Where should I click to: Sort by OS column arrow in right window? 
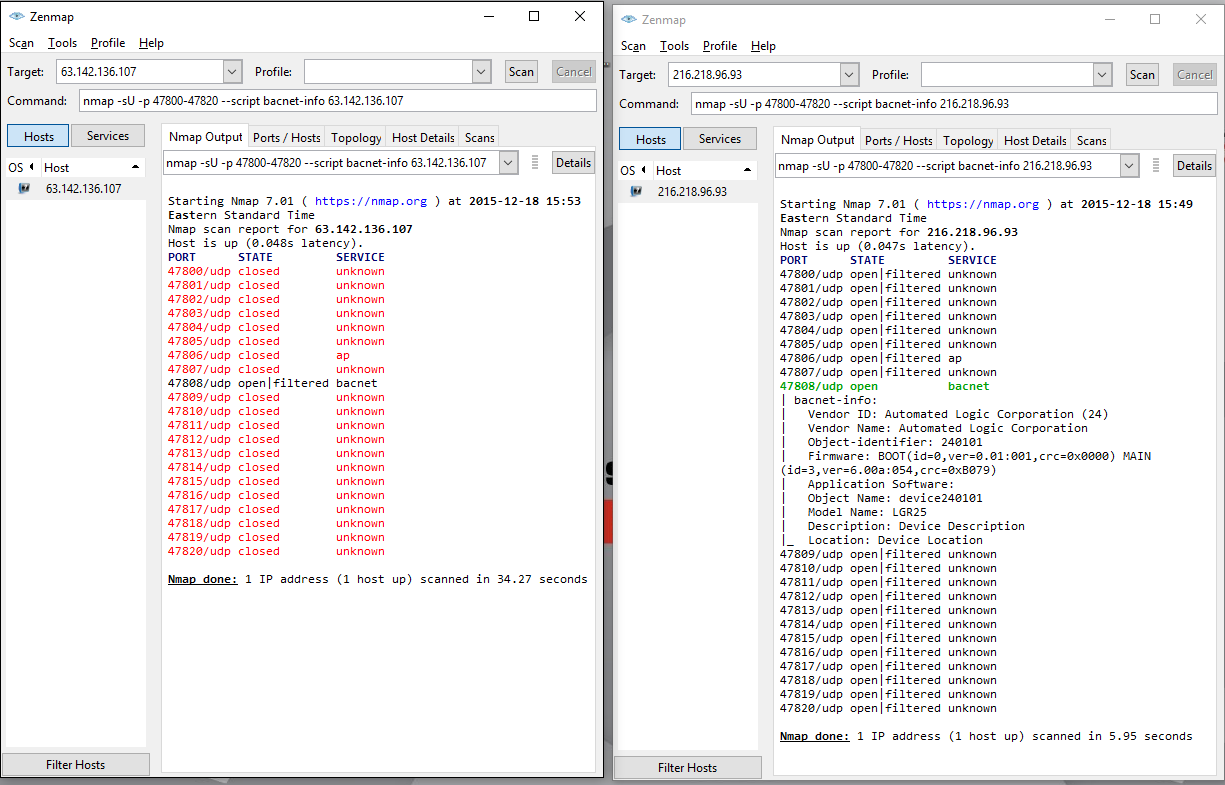coord(643,170)
